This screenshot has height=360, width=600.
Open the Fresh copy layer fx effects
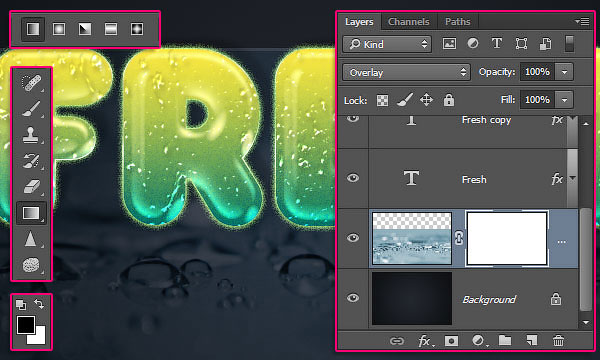point(557,120)
